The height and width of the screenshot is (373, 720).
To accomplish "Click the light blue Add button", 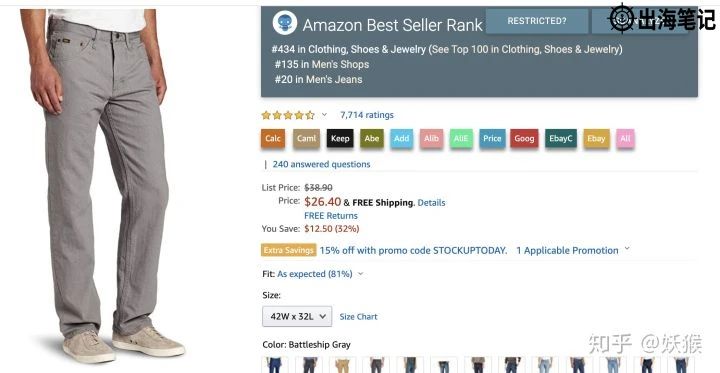I will pyautogui.click(x=402, y=138).
